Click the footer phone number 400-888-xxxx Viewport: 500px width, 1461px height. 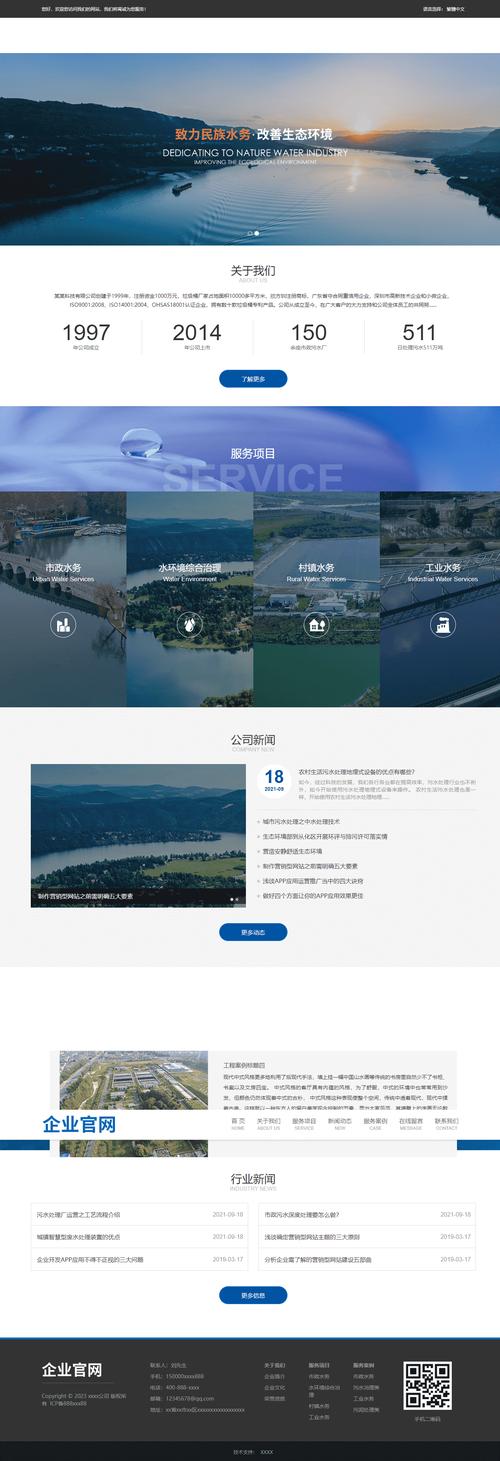tap(183, 1387)
